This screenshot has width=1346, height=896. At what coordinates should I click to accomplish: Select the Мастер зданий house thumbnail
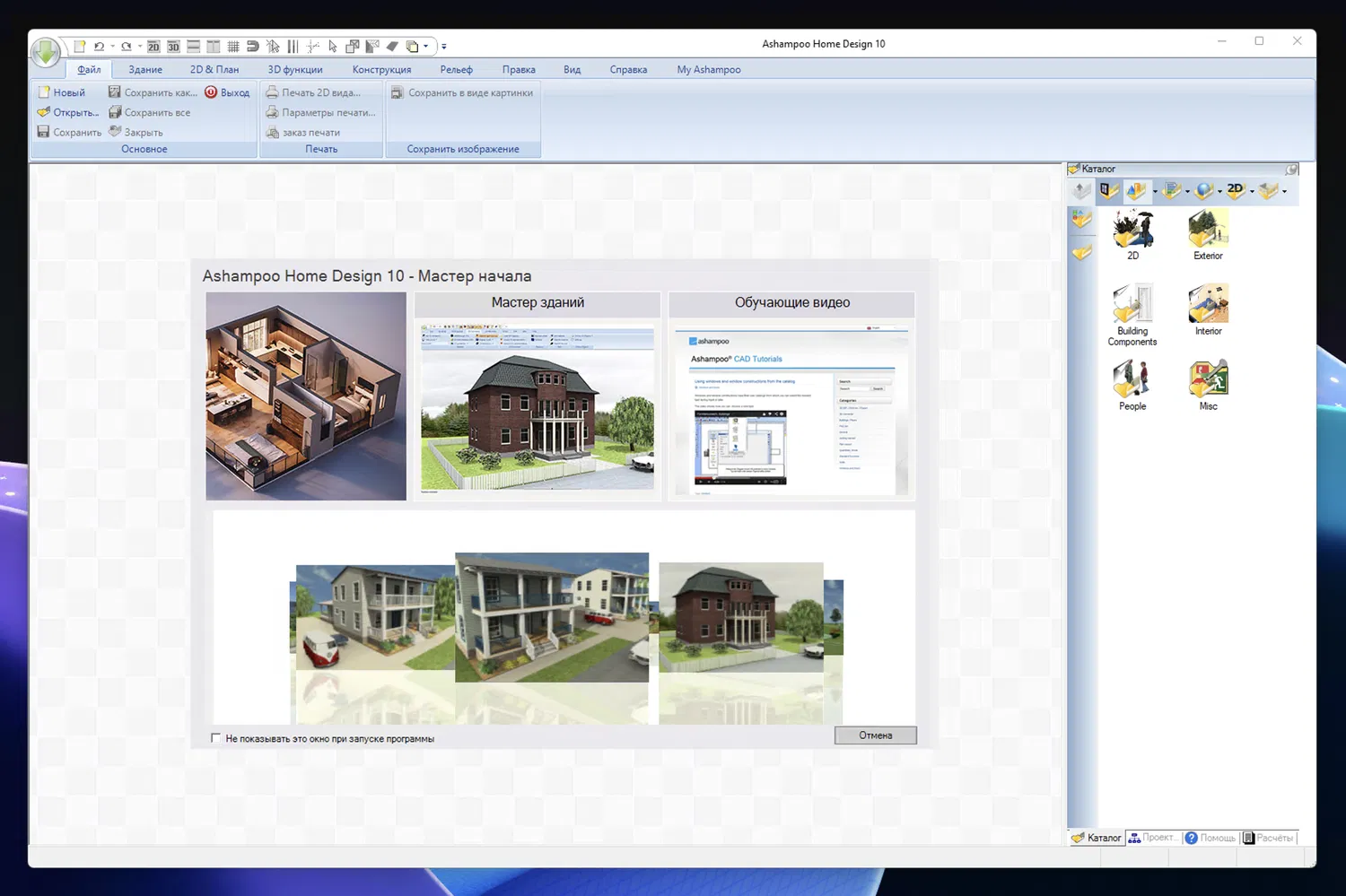pos(538,407)
